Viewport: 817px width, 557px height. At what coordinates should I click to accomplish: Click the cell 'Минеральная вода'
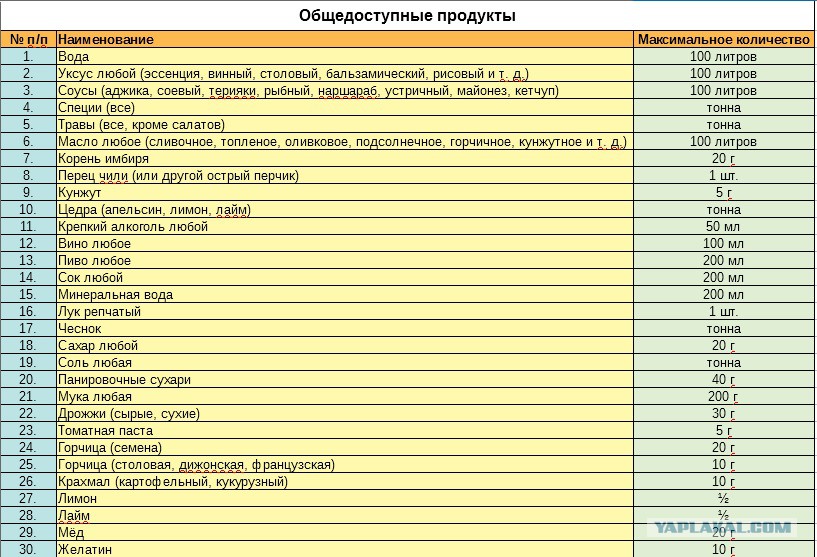click(x=345, y=294)
